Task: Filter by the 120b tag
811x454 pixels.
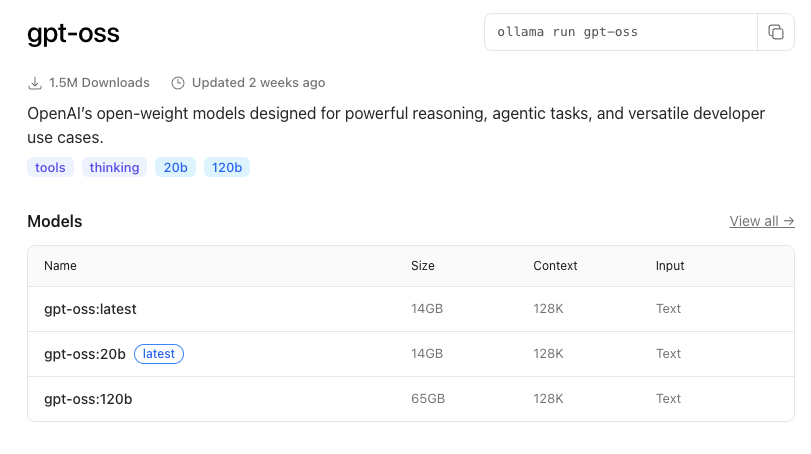Action: [x=227, y=168]
